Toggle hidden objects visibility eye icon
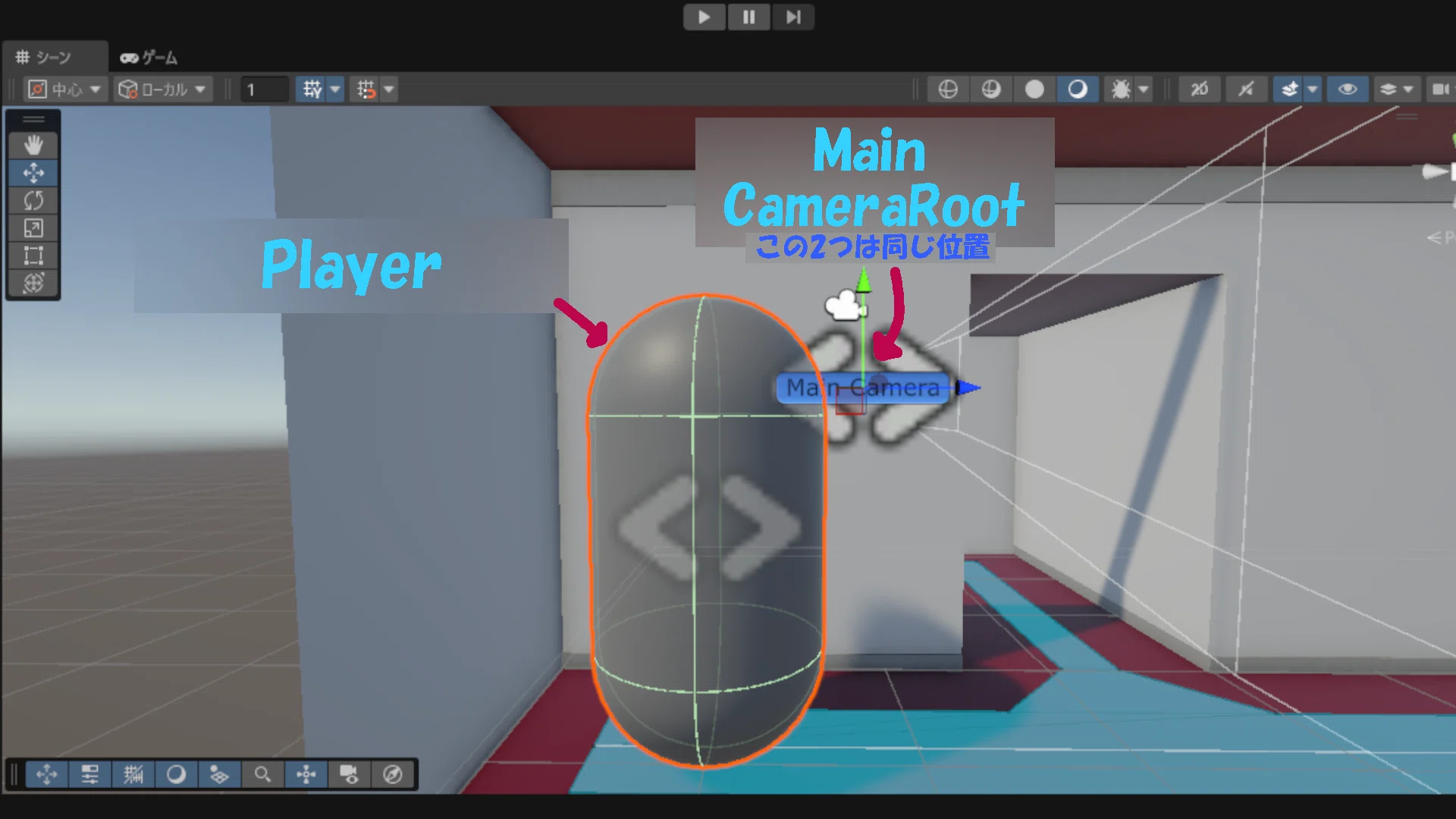The image size is (1456, 819). tap(1348, 89)
